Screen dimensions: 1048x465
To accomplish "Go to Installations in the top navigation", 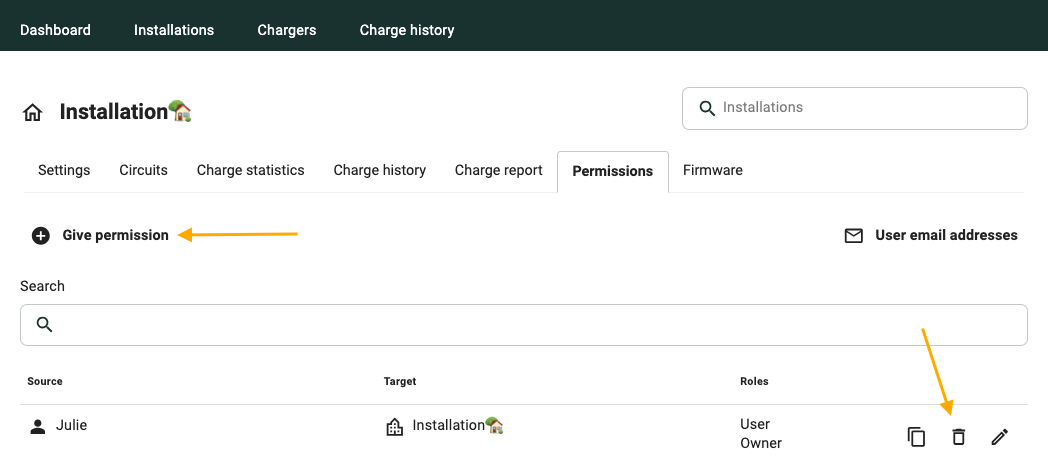I will click(x=174, y=30).
